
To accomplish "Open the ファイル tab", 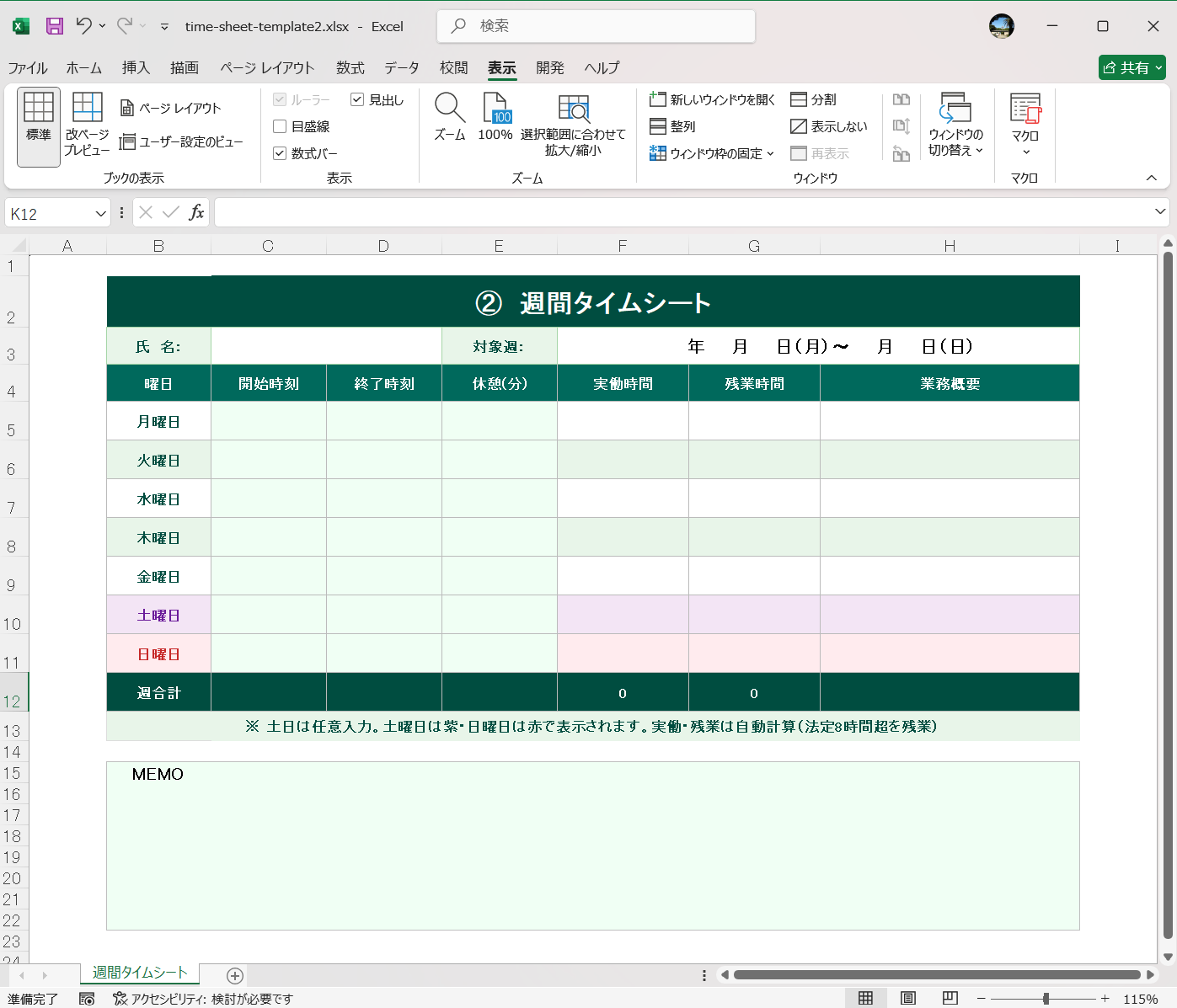I will click(x=28, y=67).
